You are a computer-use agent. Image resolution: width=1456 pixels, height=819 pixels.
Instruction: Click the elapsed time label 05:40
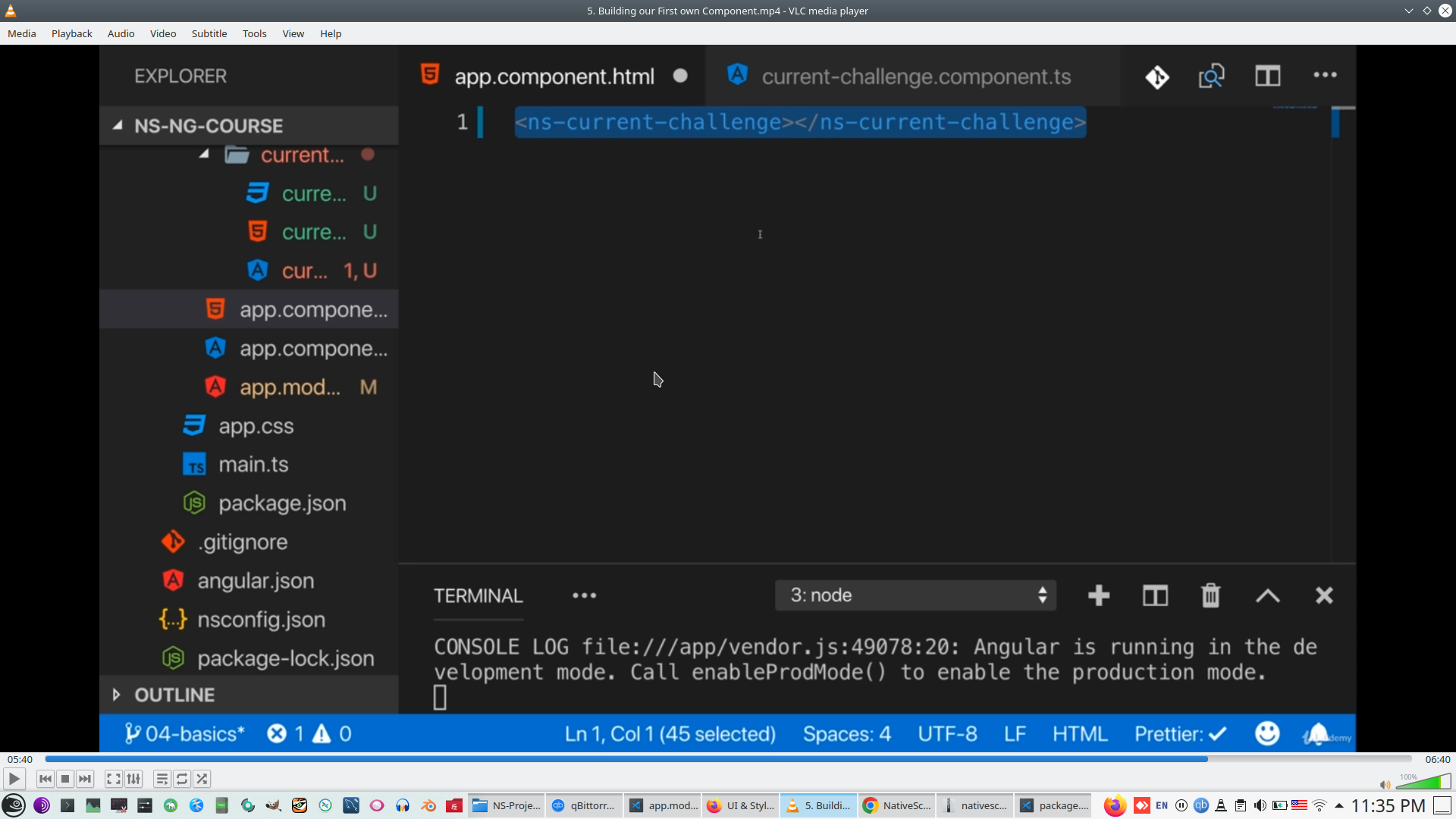click(20, 759)
